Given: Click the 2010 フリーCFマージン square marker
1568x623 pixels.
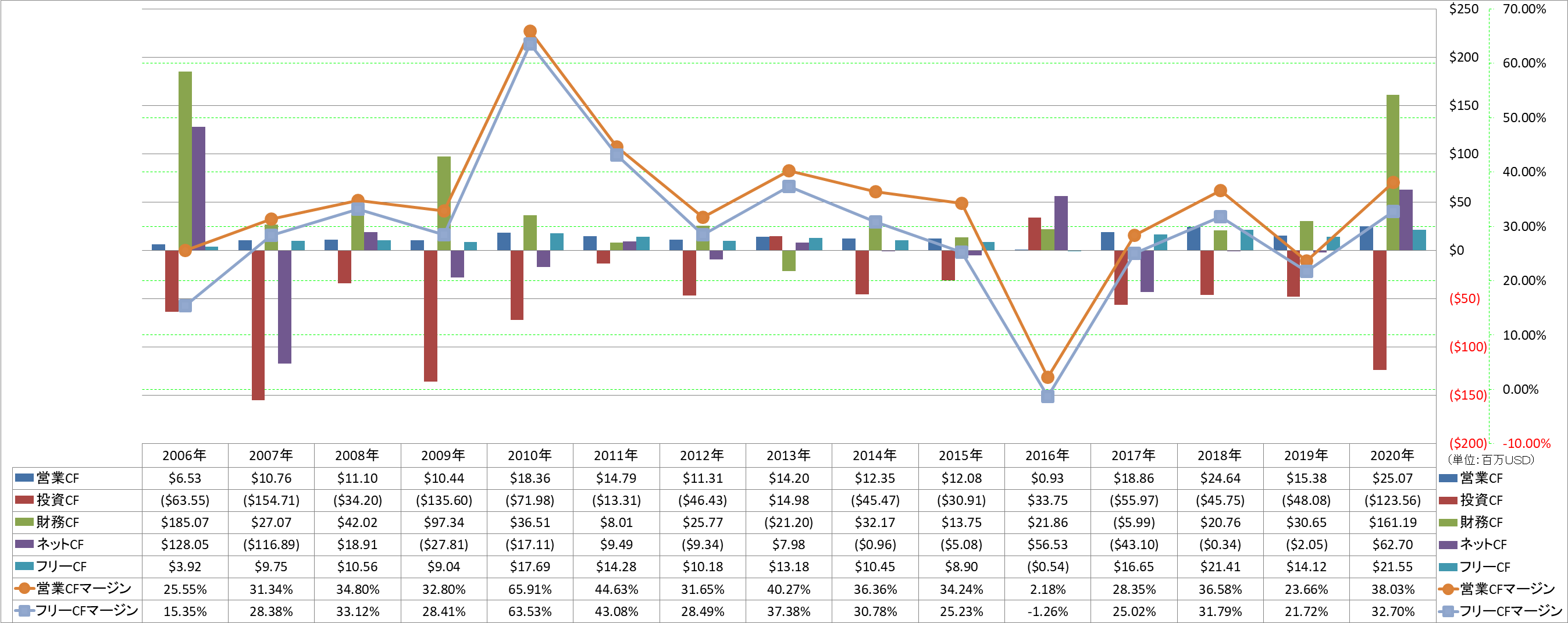Looking at the screenshot, I should pos(530,44).
